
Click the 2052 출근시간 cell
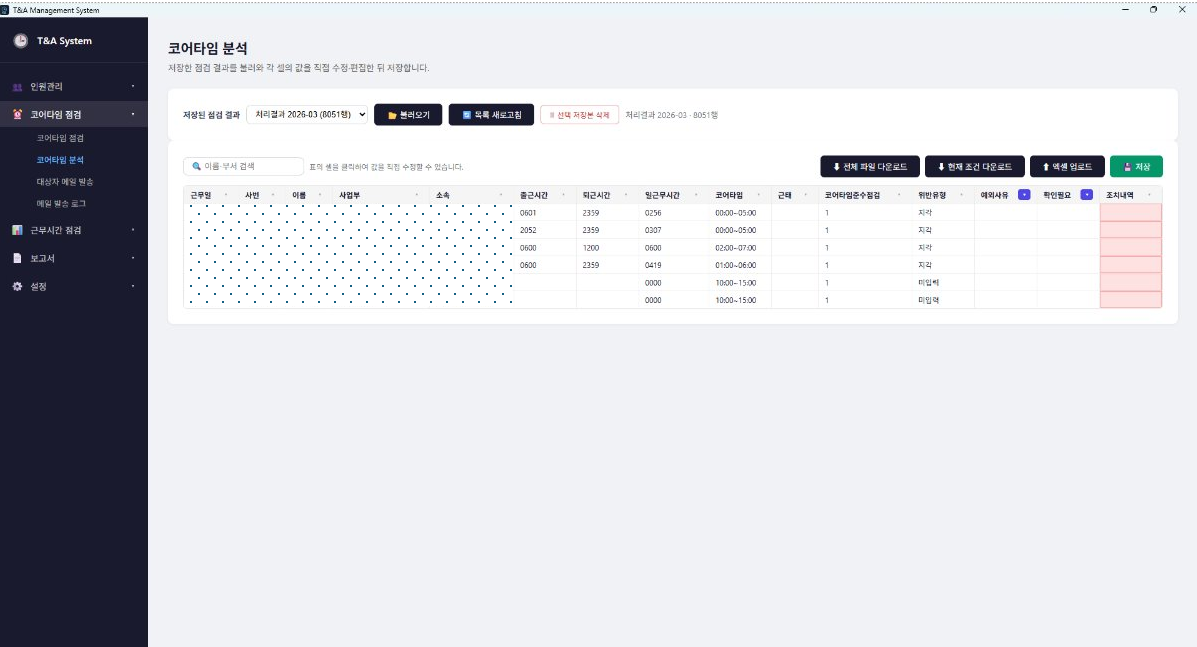[545, 230]
